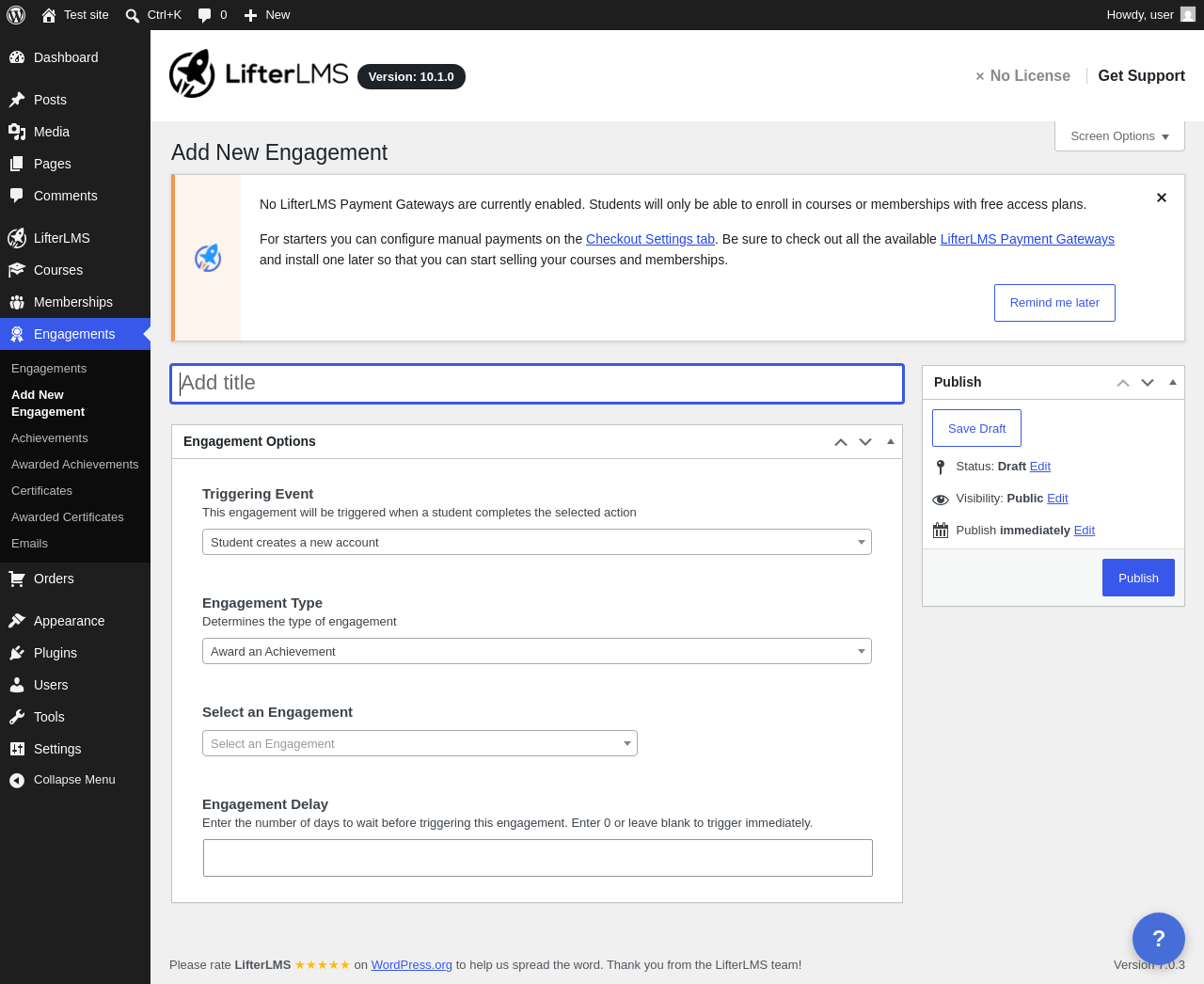This screenshot has width=1204, height=984.
Task: Open the Checkout Settings tab link
Action: [x=650, y=239]
